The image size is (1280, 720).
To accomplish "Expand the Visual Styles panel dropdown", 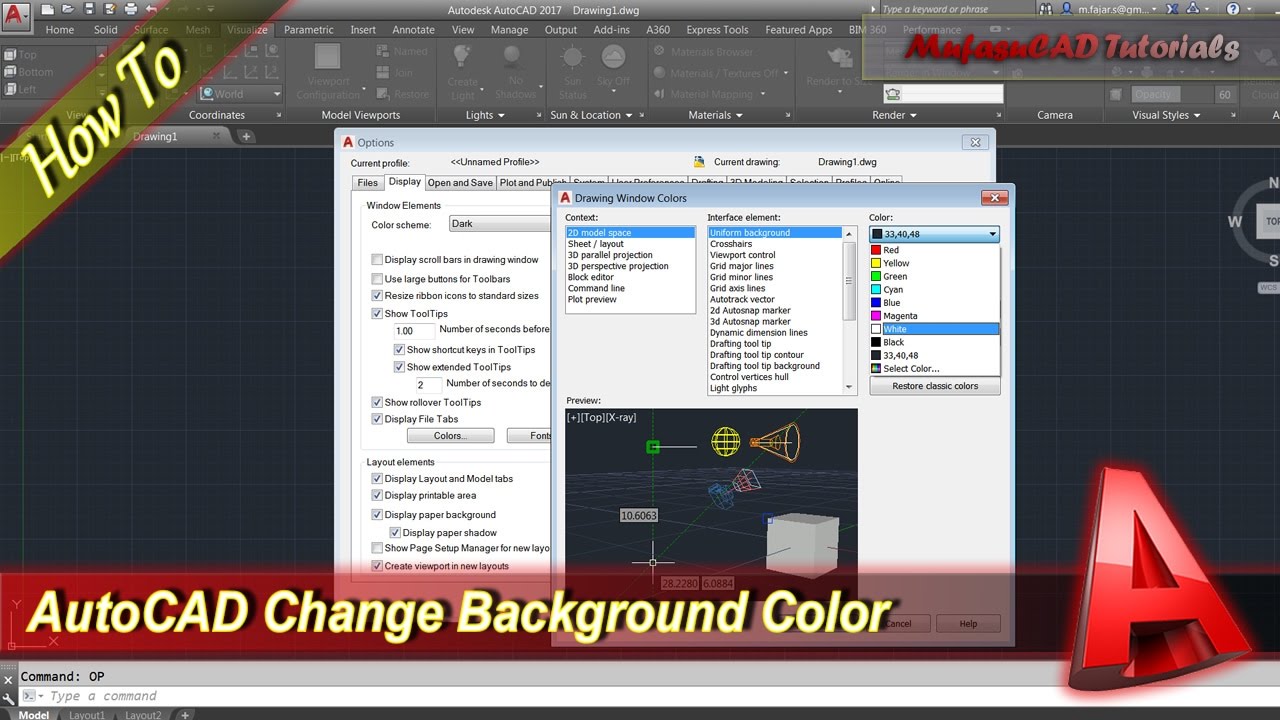I will click(1166, 115).
